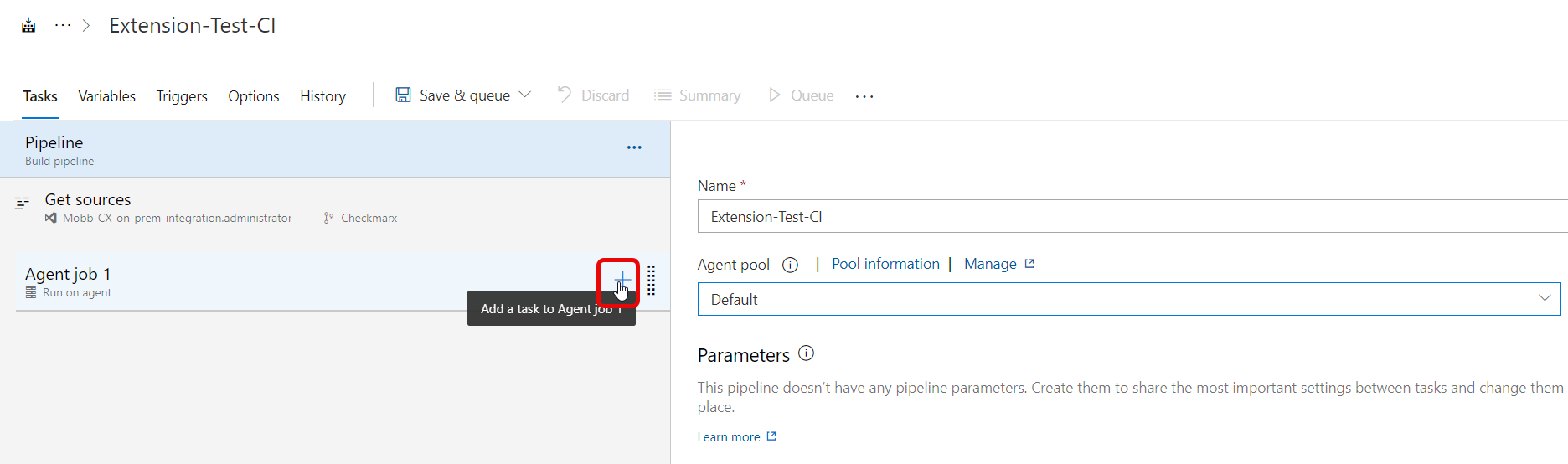This screenshot has width=1568, height=464.
Task: Click the pipelines icon in the breadcrumb
Action: (x=28, y=25)
